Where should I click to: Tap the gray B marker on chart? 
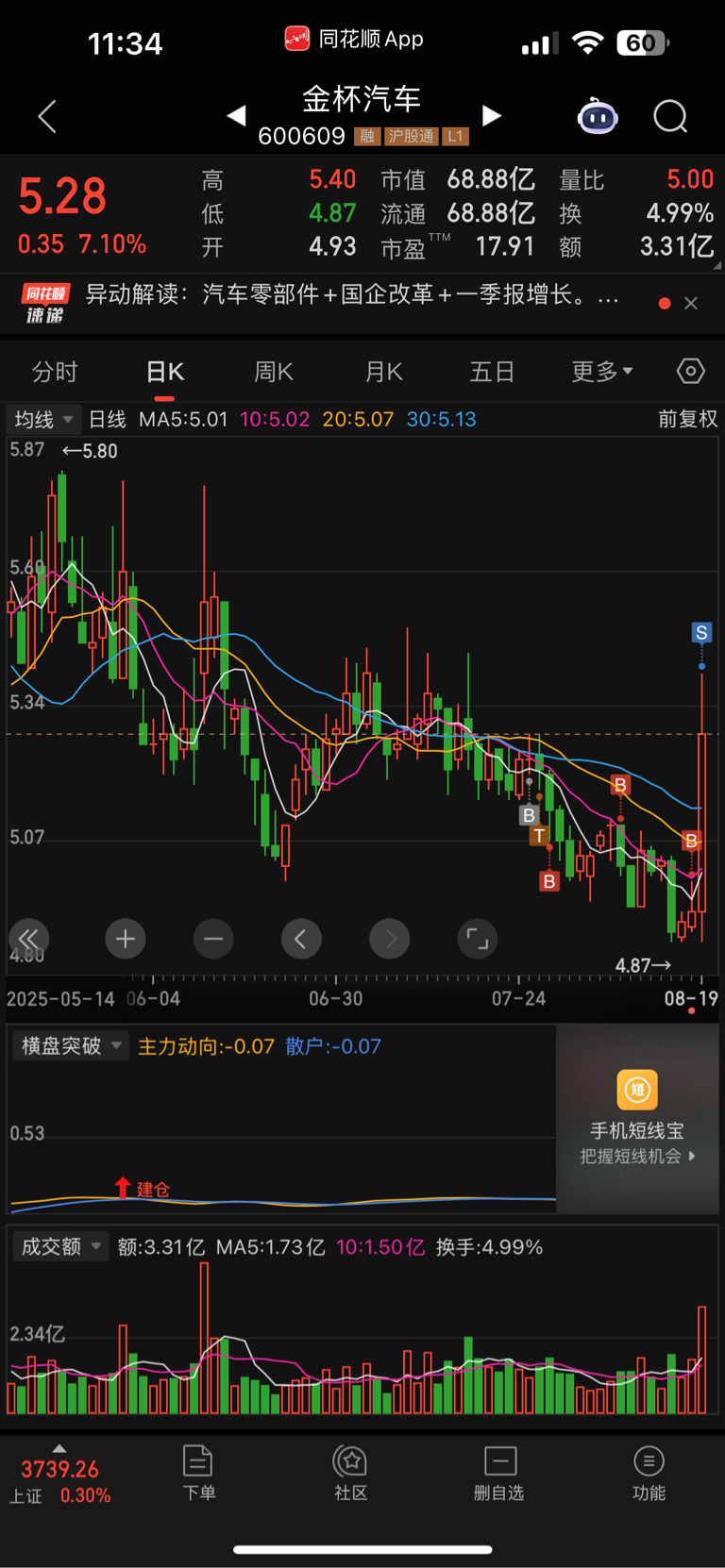pos(529,815)
